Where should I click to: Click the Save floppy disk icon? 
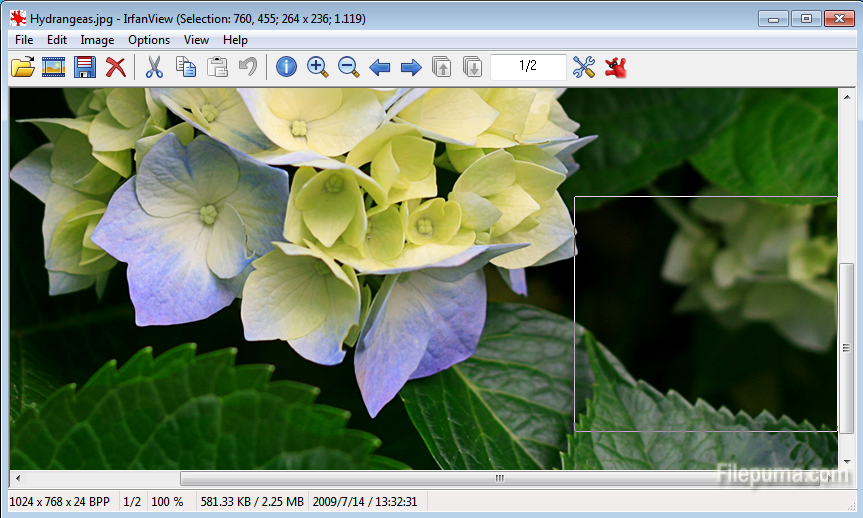(85, 67)
